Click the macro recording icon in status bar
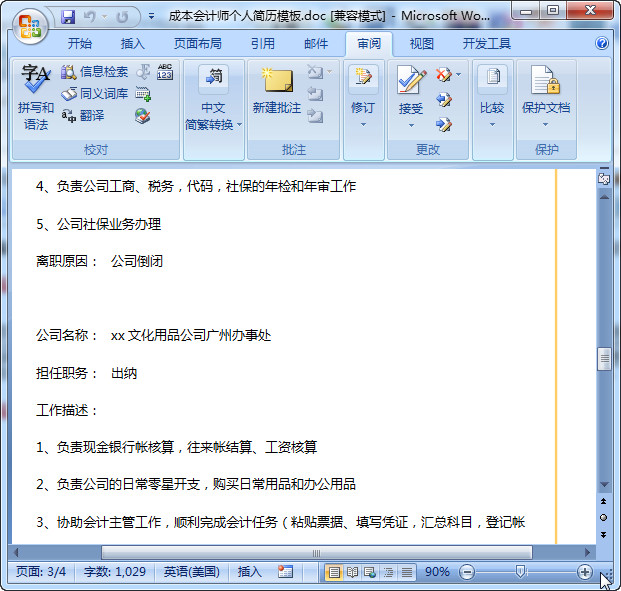The image size is (621, 591). coord(285,572)
